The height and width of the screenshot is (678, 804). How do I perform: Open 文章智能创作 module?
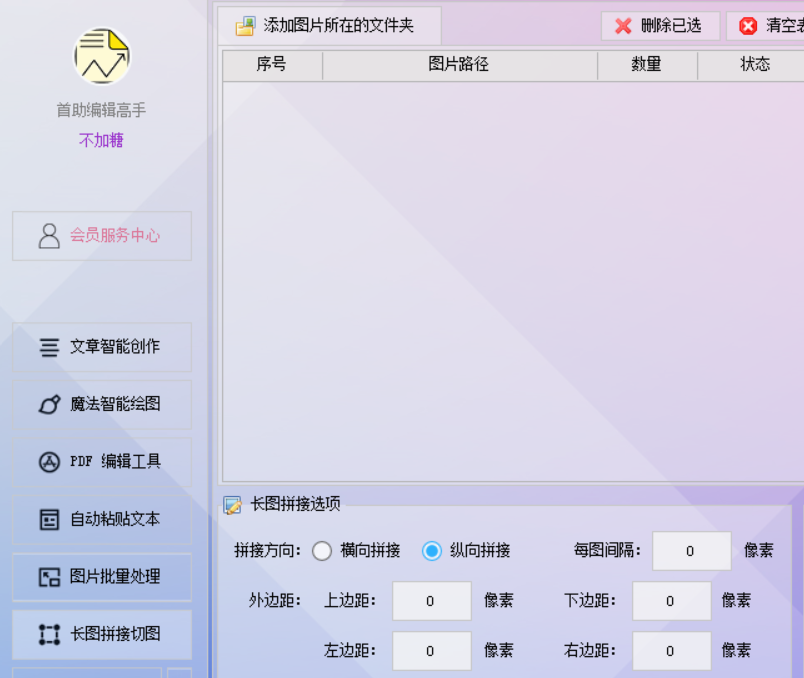(x=102, y=347)
